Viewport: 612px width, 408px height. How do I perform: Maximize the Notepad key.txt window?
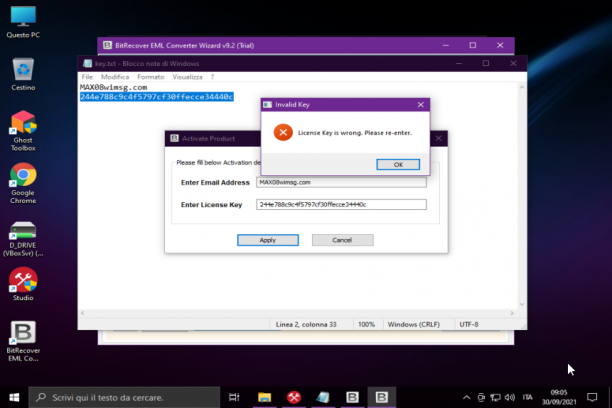[x=486, y=63]
